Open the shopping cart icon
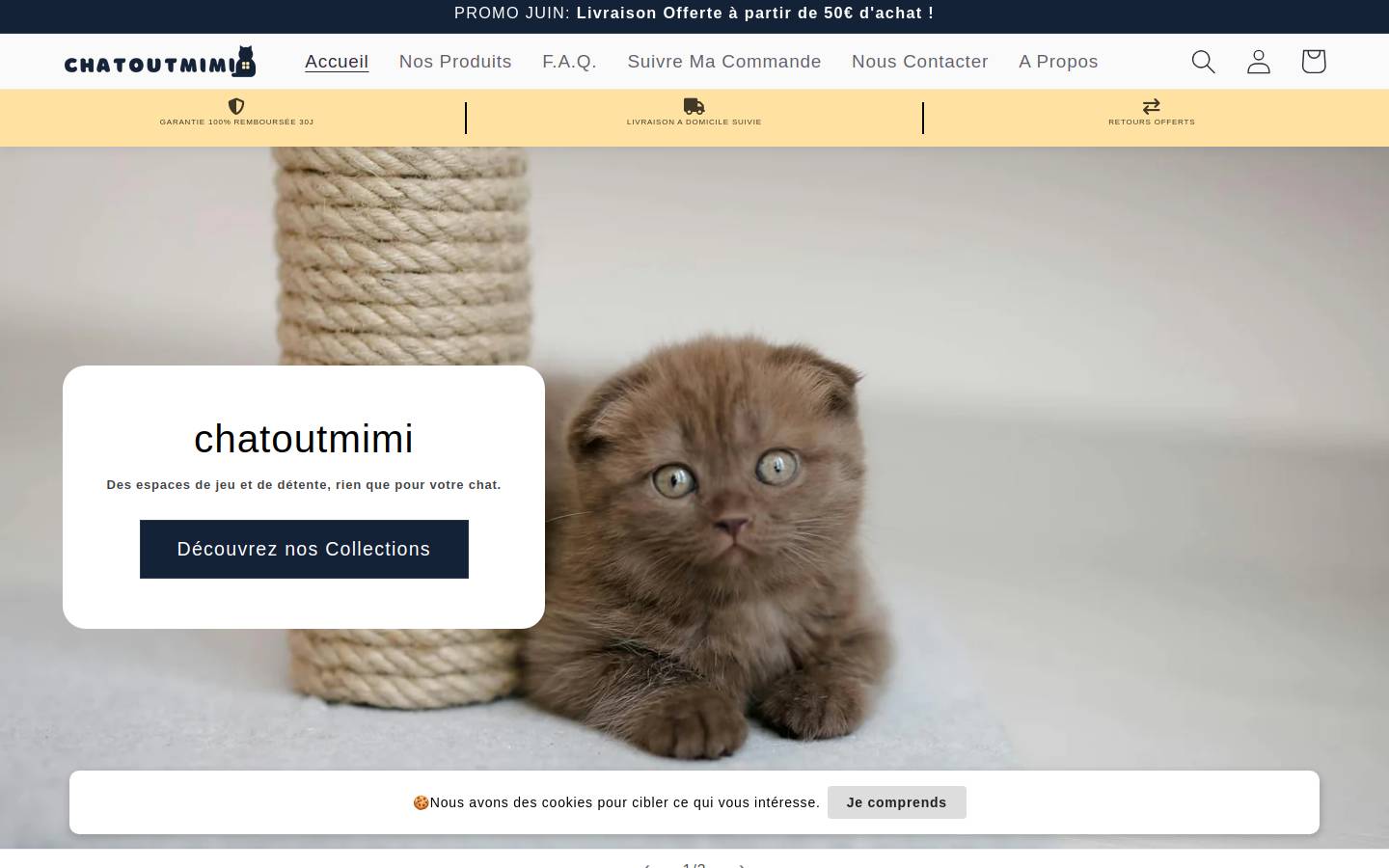The image size is (1389, 868). click(1314, 62)
